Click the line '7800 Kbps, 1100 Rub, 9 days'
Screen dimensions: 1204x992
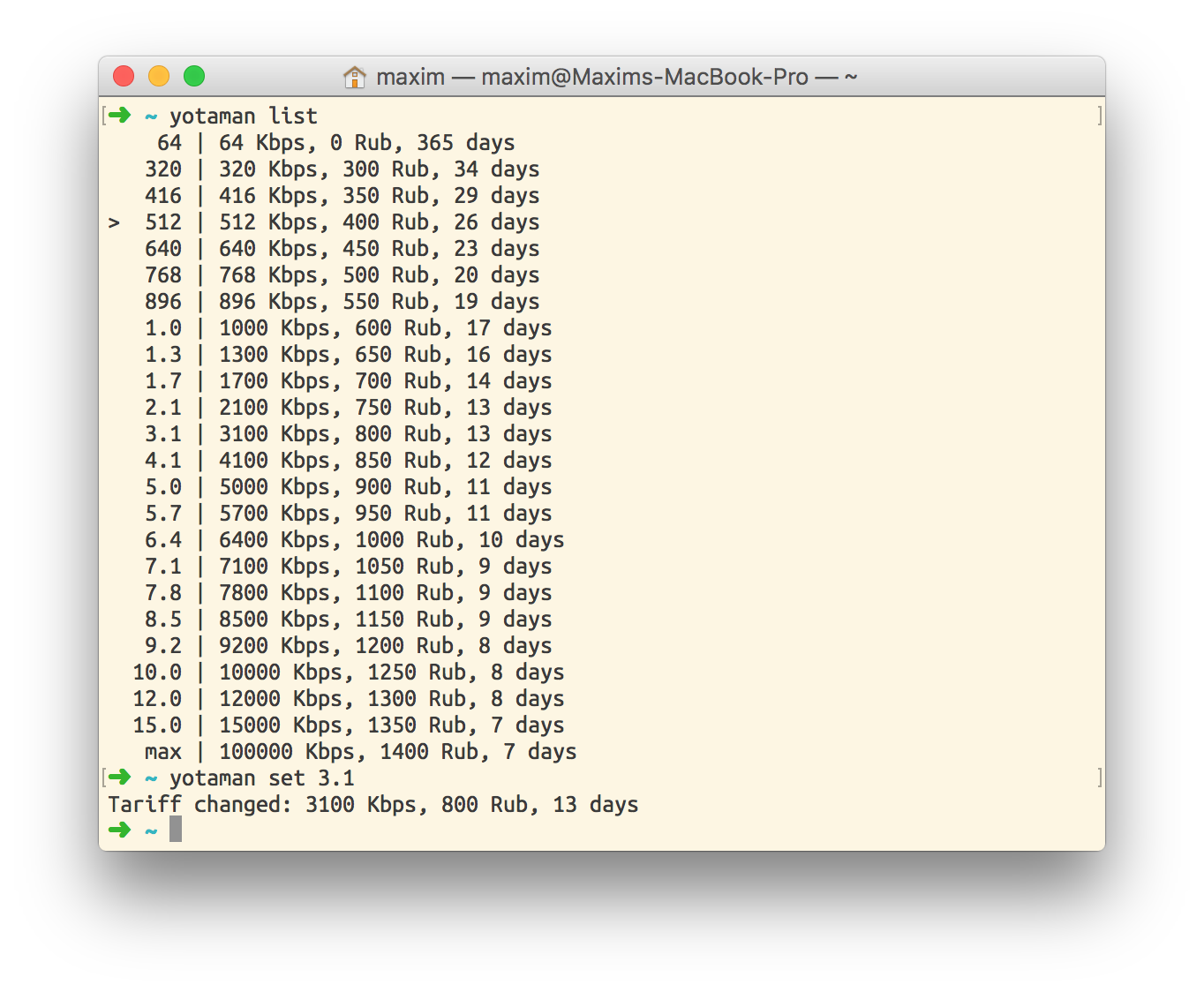coord(385,592)
